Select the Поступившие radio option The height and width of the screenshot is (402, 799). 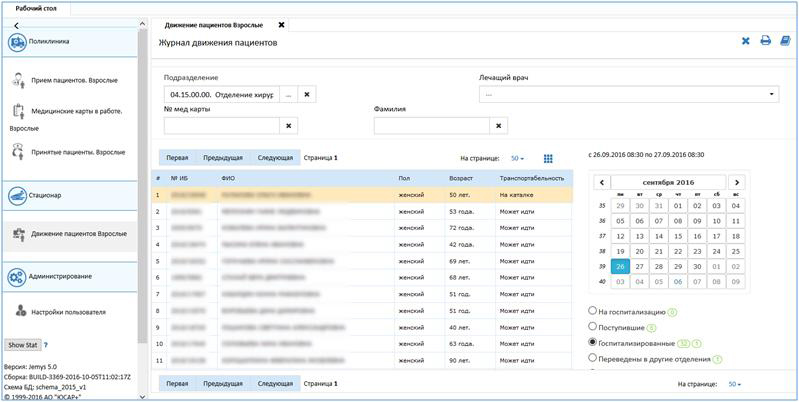(x=594, y=326)
